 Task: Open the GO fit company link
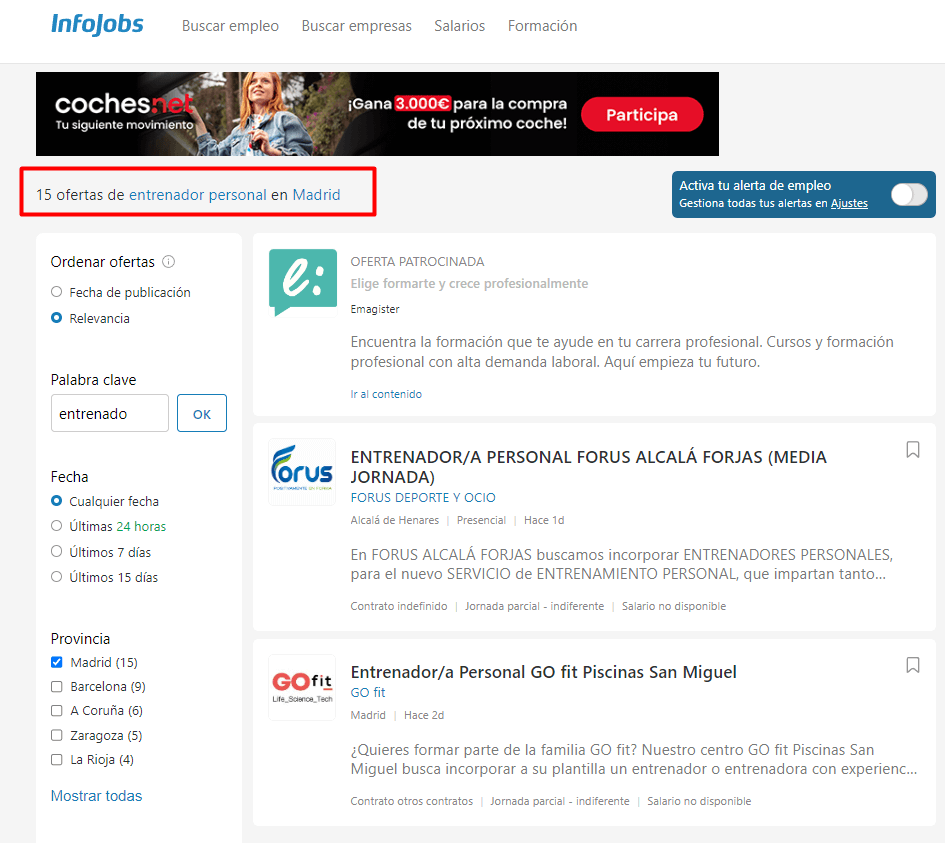coord(368,692)
